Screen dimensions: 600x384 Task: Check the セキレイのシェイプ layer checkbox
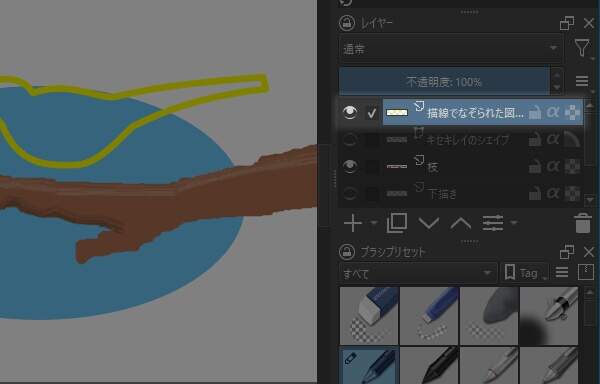click(372, 140)
